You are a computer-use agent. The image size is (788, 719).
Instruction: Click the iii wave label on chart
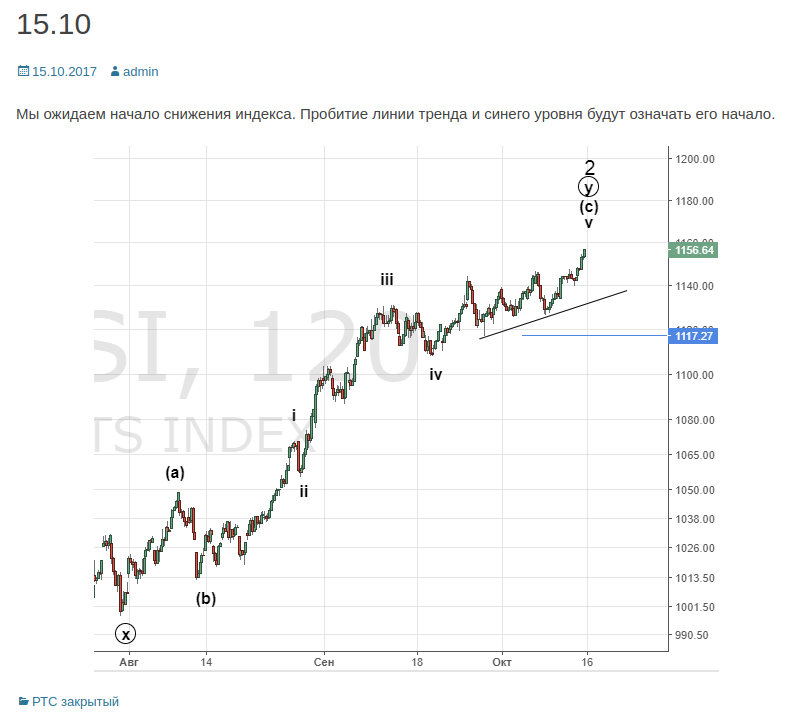[386, 279]
